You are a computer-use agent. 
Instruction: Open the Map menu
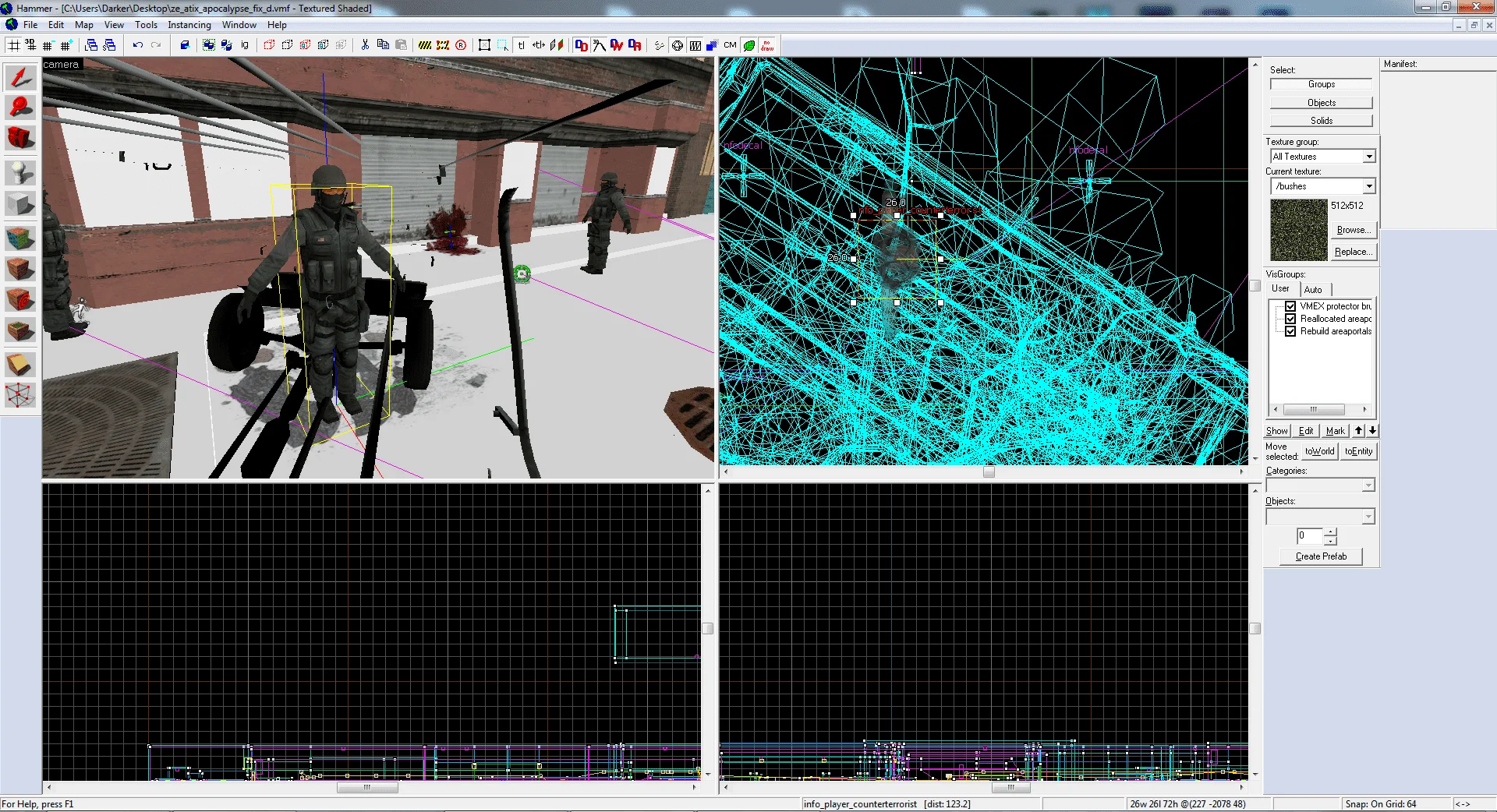pyautogui.click(x=83, y=25)
